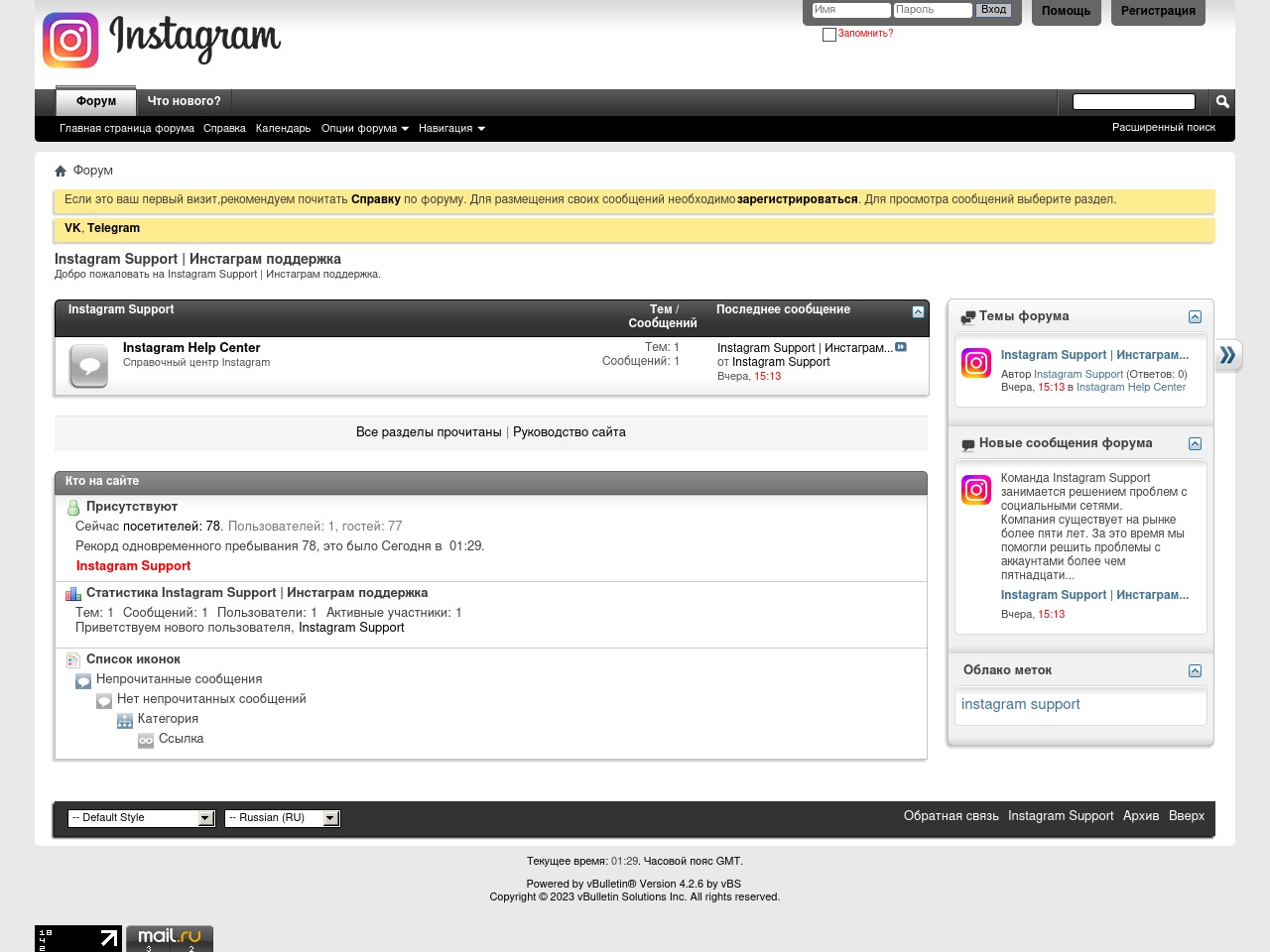
Task: Open Главная страница форума menu item
Action: [x=127, y=128]
